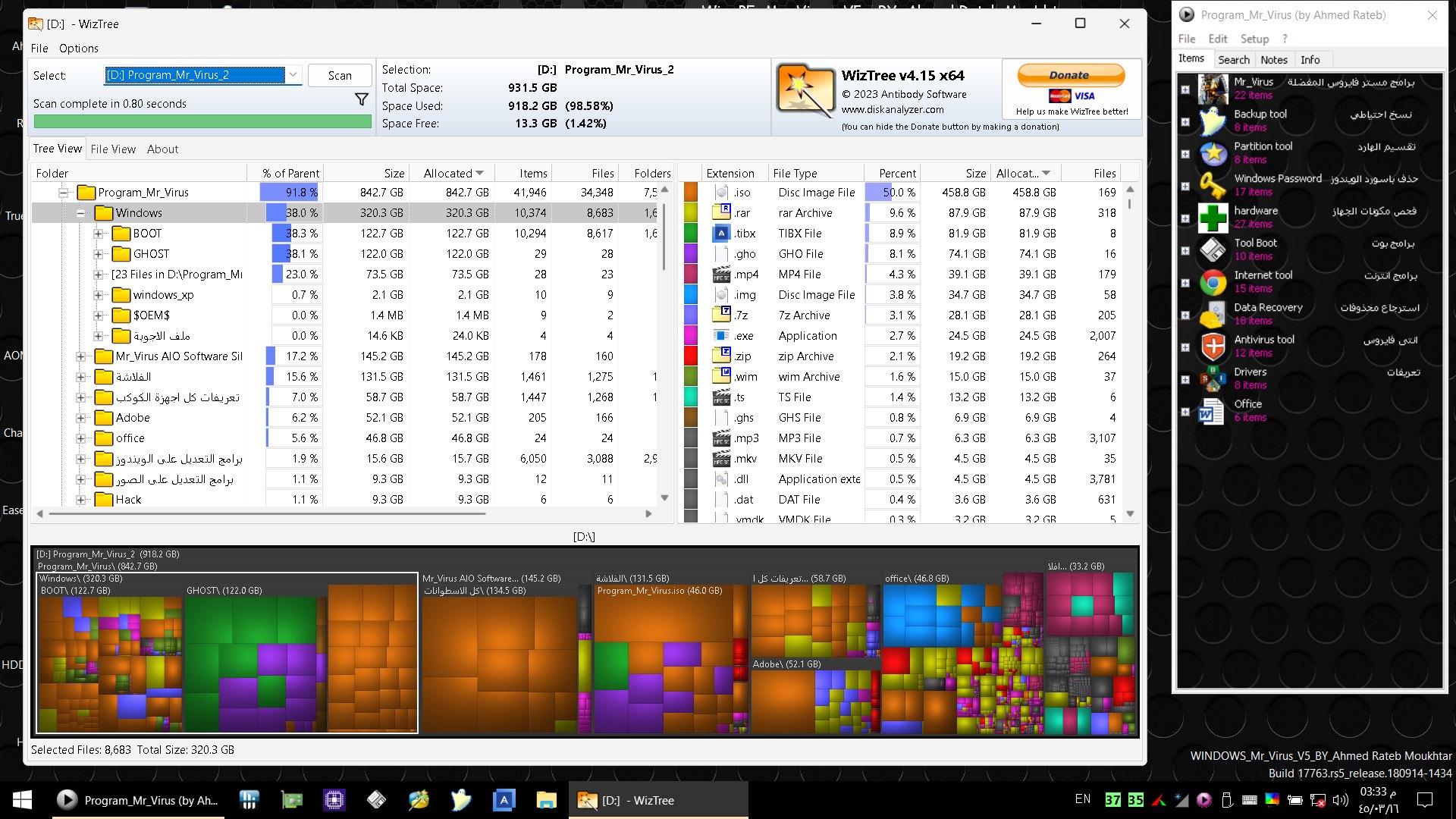Open the WizTree Options menu
This screenshot has width=1456, height=819.
tap(79, 48)
